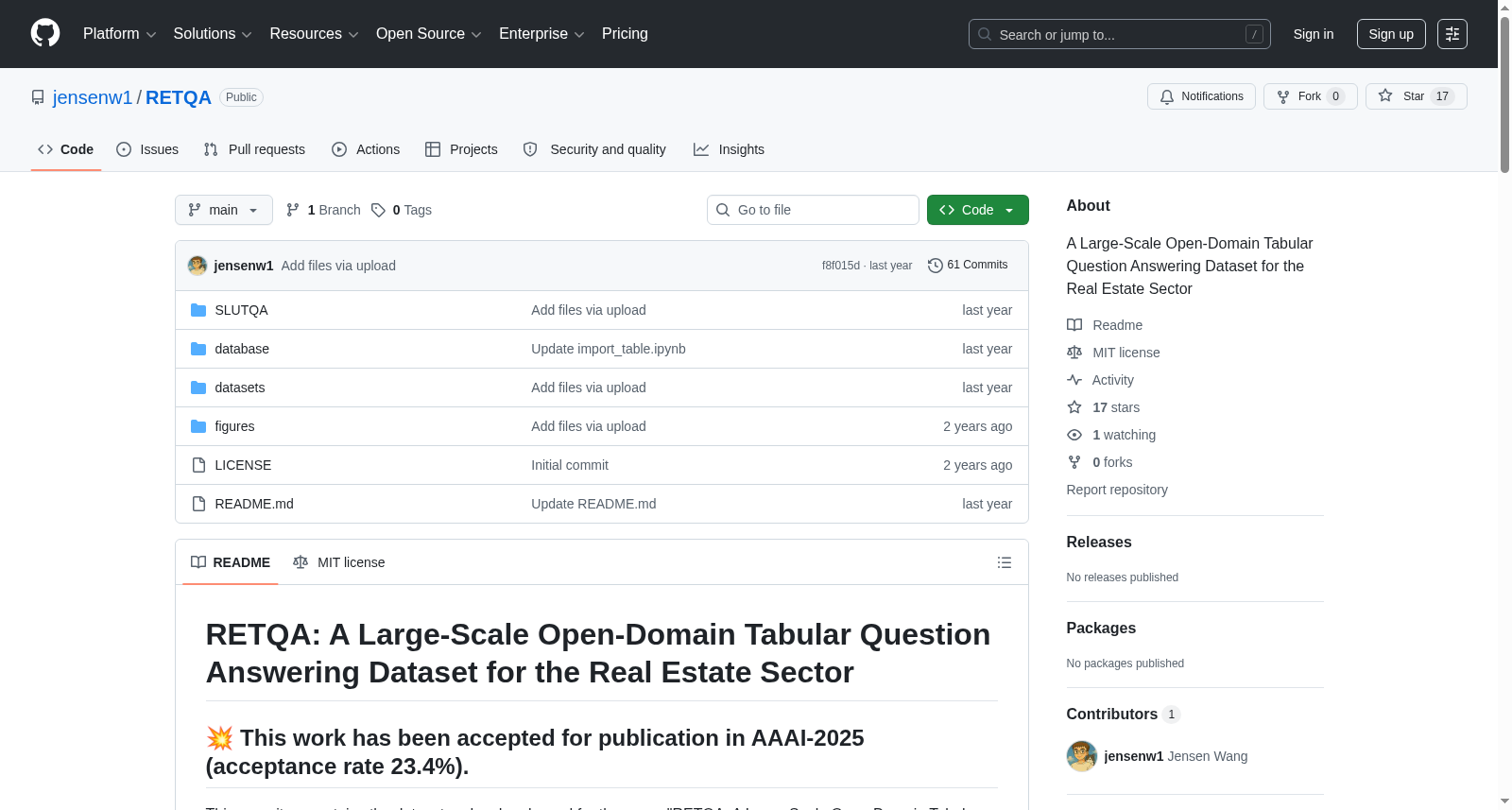Expand the Platform navigation menu
This screenshot has width=1512, height=810.
coord(119,34)
